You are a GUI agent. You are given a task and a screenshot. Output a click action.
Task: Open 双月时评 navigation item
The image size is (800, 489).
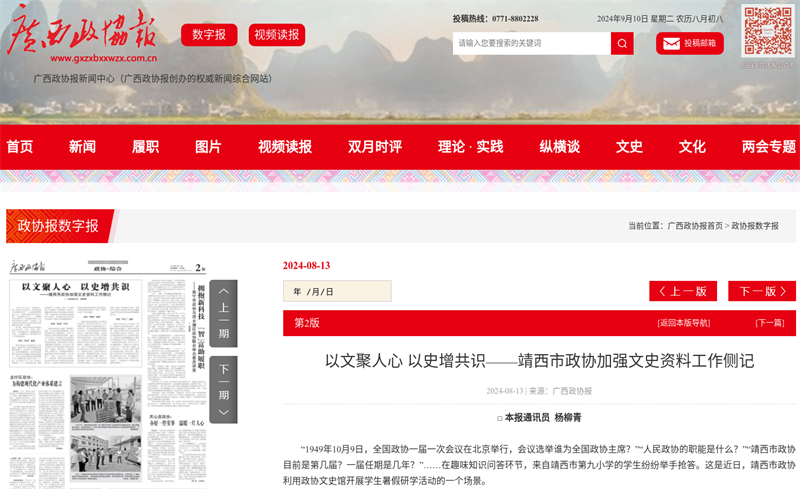coord(375,147)
